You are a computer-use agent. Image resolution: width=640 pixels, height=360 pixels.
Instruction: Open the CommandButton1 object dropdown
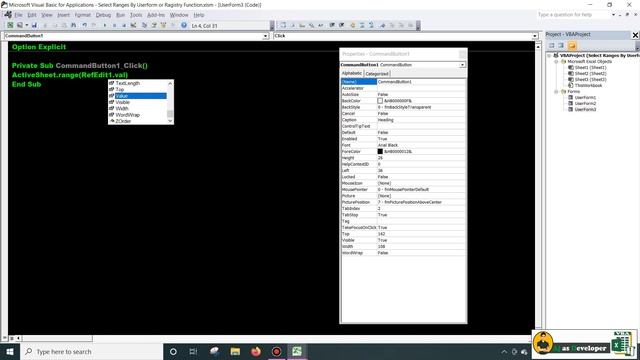coord(265,36)
